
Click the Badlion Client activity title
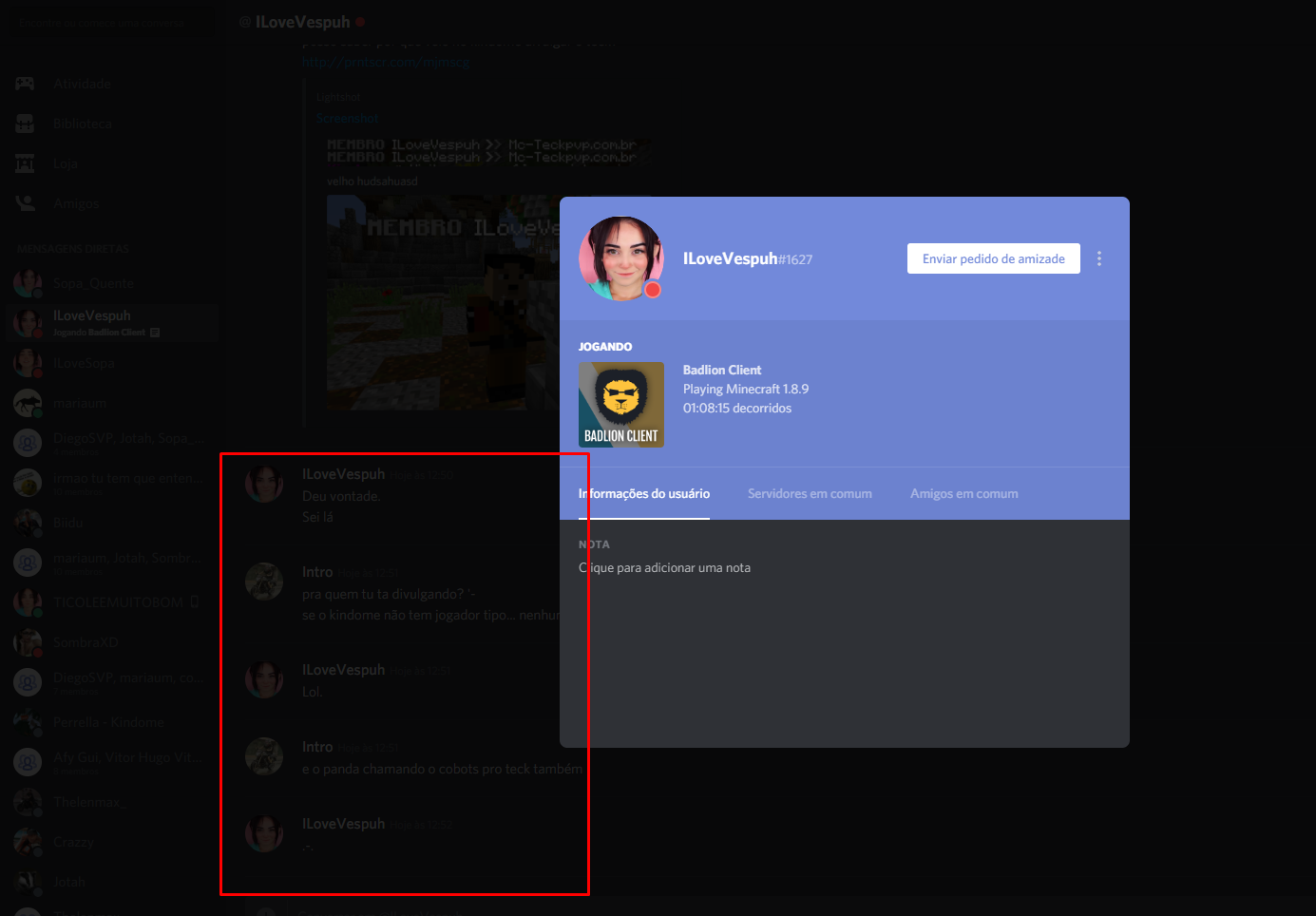click(722, 370)
